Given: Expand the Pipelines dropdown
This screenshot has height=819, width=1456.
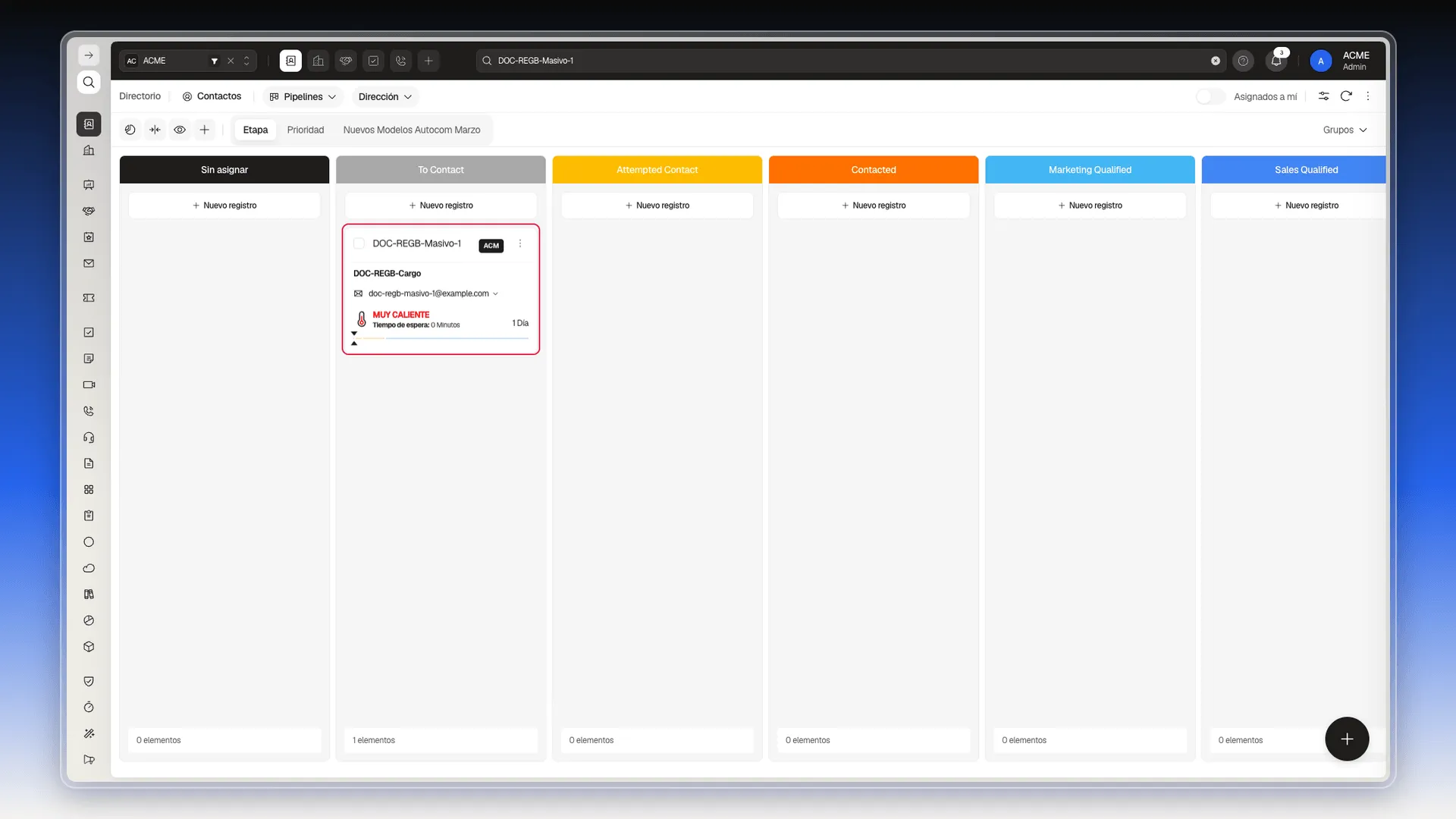Looking at the screenshot, I should pos(303,96).
